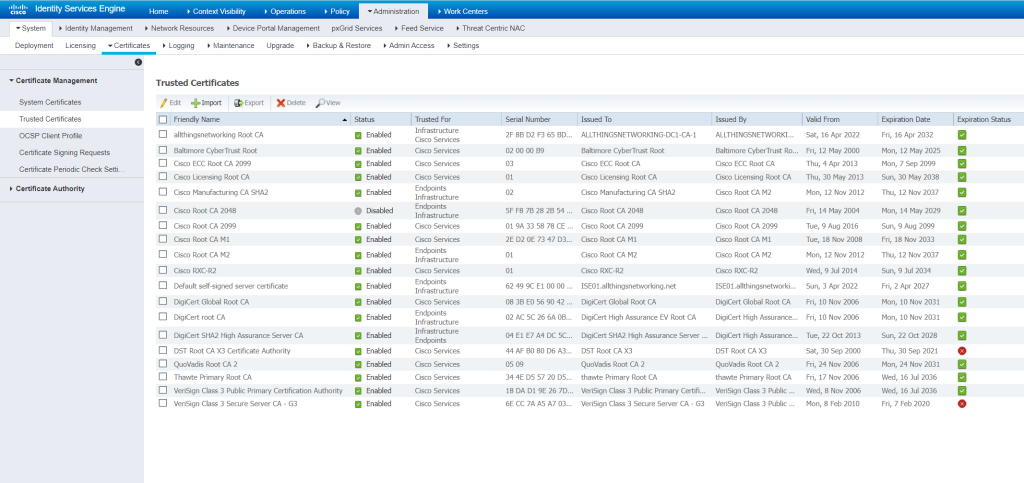Open the Context Visibility dropdown menu
The width and height of the screenshot is (1024, 483).
coord(216,11)
